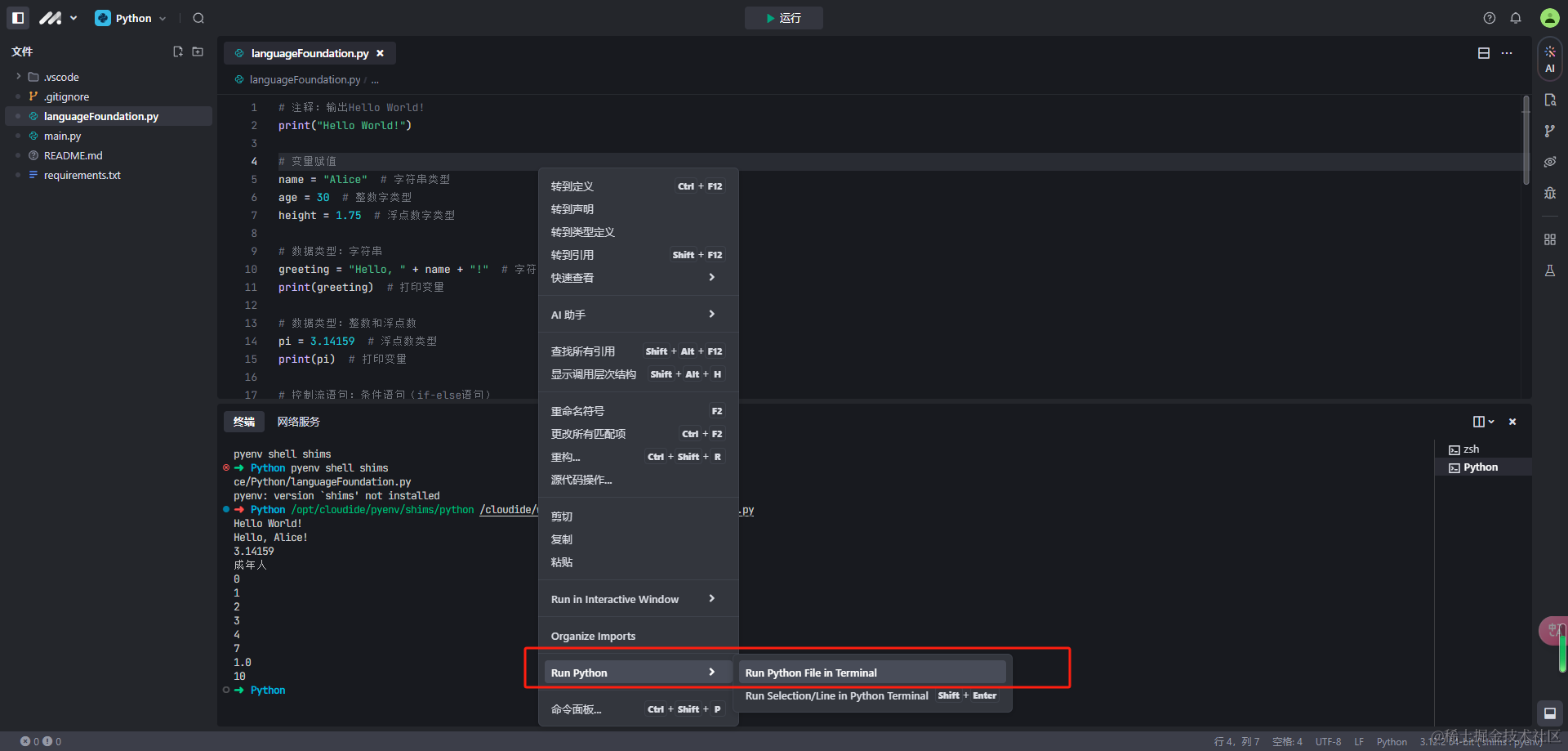Open the extensions grid icon in sidebar
1568x751 pixels.
tap(1549, 239)
